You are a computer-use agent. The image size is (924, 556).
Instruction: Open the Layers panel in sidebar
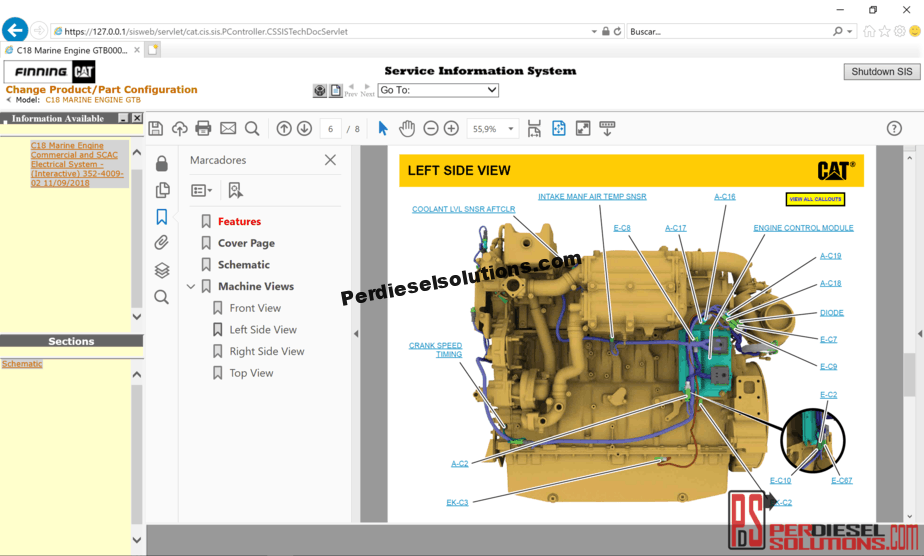(x=162, y=270)
